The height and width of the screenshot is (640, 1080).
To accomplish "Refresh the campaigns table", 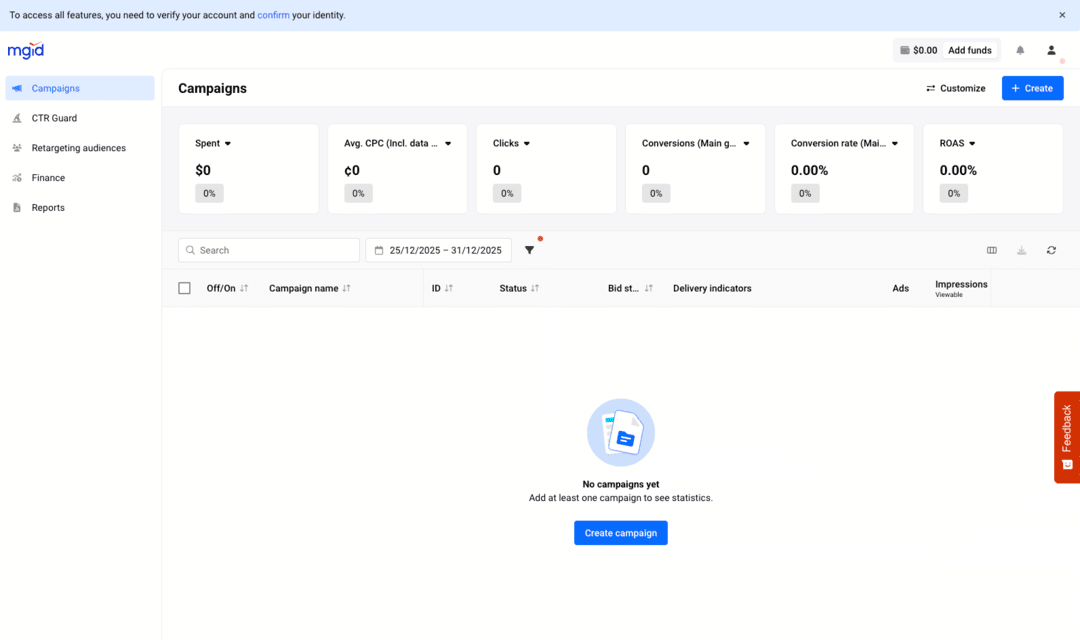I will click(1051, 250).
